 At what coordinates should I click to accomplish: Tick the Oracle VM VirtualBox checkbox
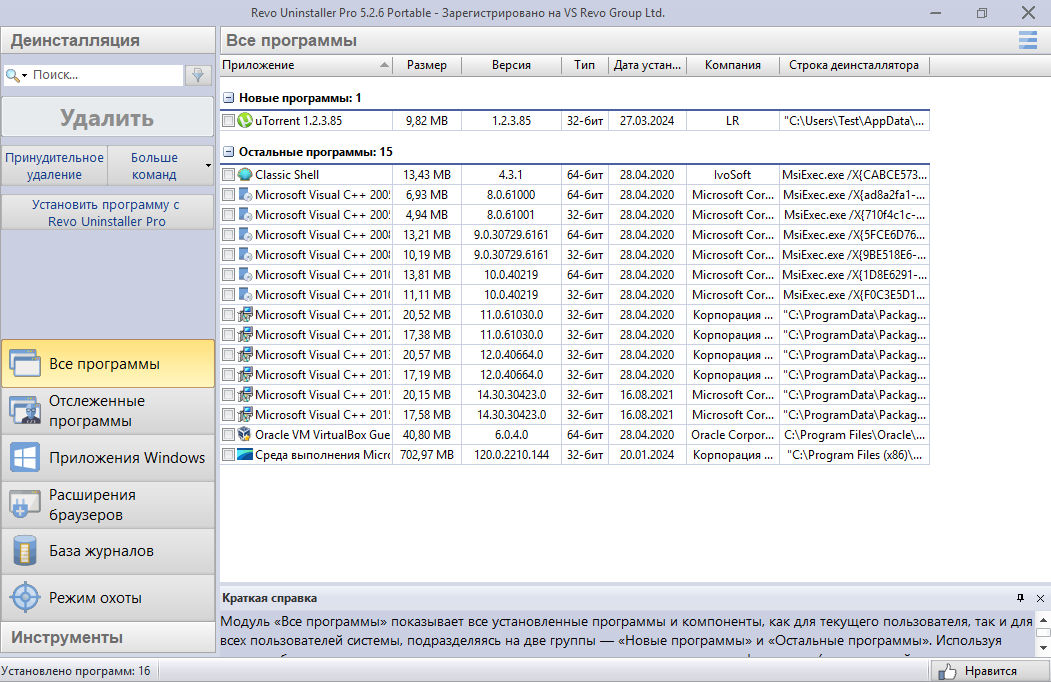pyautogui.click(x=229, y=435)
